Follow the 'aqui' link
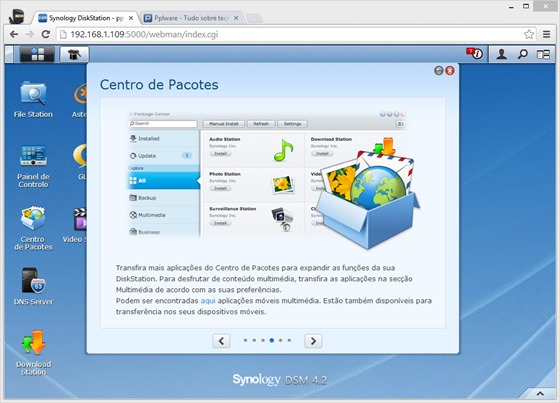This screenshot has width=560, height=403. pos(208,301)
